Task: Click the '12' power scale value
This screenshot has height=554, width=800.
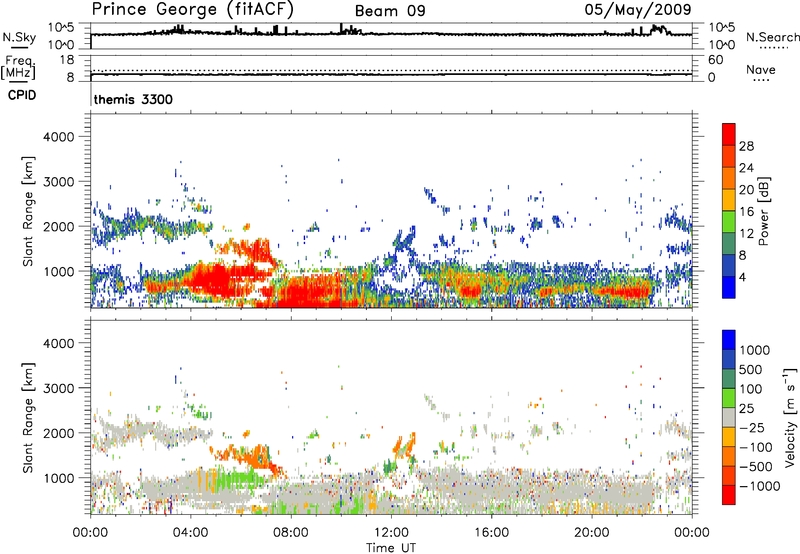Action: [x=746, y=234]
